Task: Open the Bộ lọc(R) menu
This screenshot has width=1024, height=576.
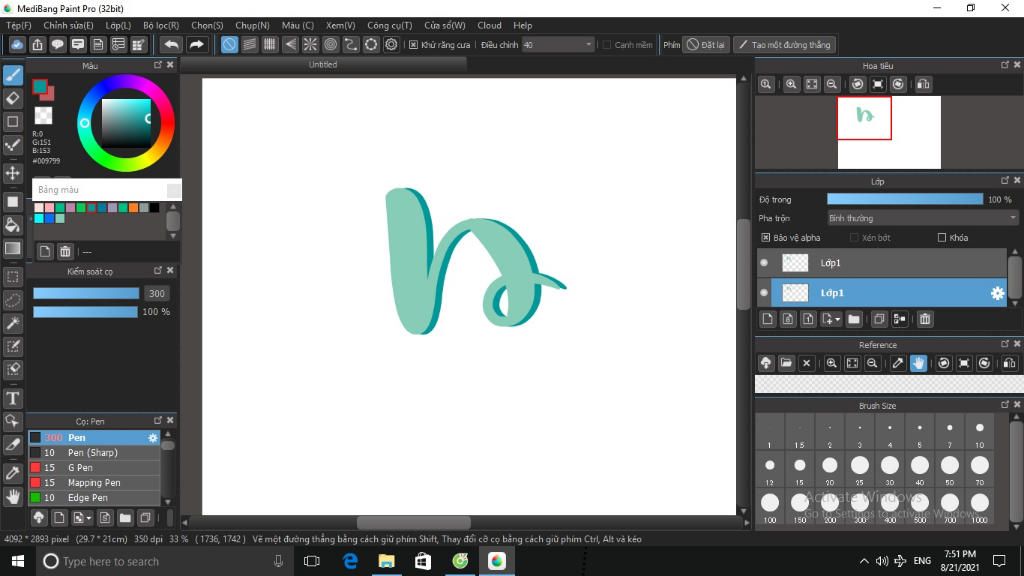Action: pyautogui.click(x=161, y=25)
